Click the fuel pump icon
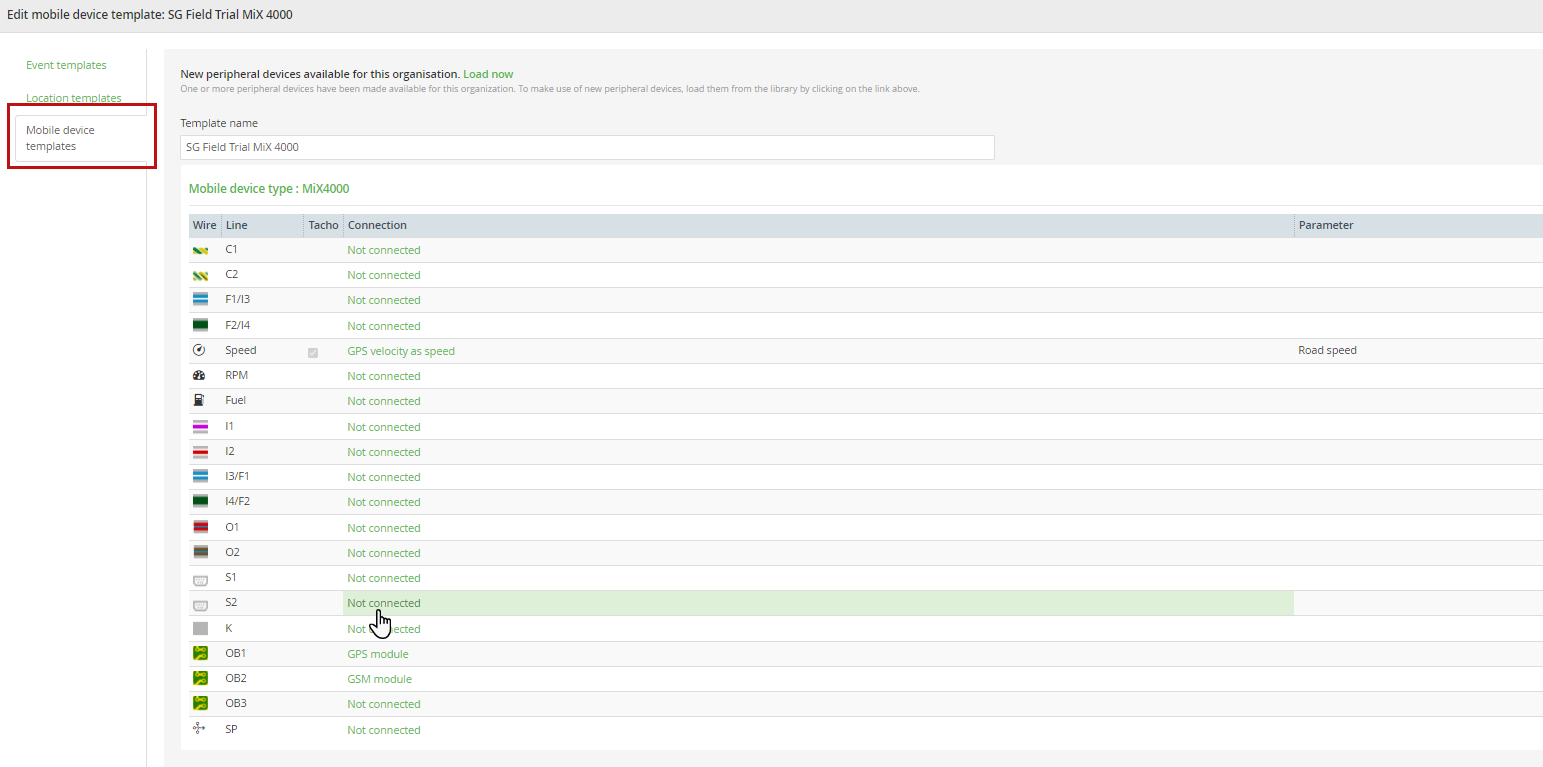This screenshot has width=1543, height=767. tap(199, 400)
